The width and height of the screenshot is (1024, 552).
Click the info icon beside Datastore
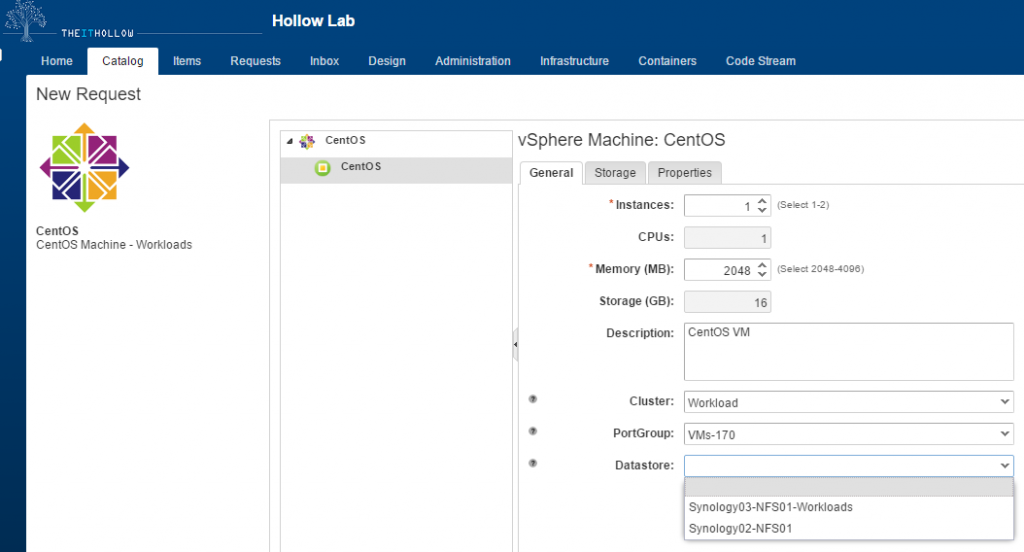click(x=533, y=463)
